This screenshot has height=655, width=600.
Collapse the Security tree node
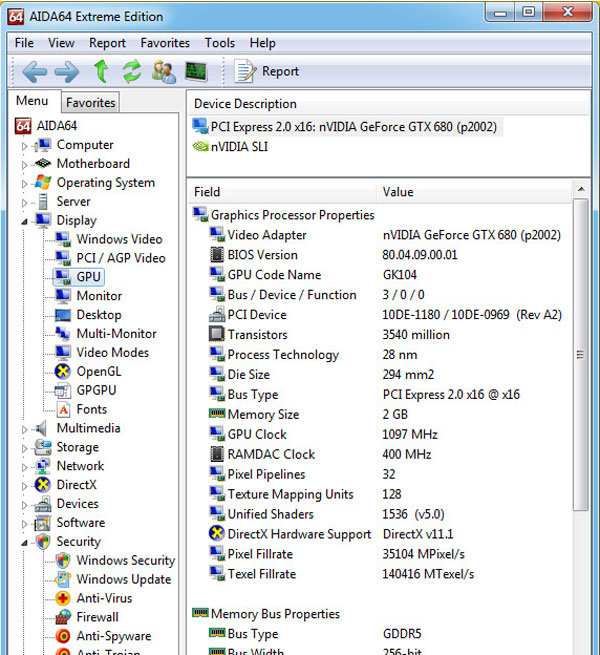(24, 543)
